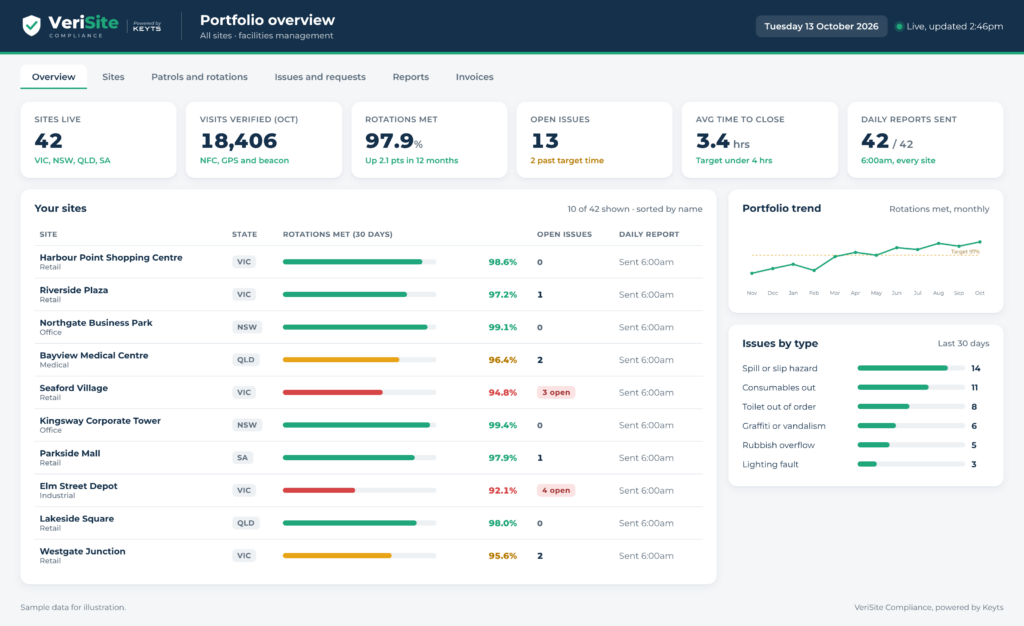Click the QLD state tag for Bayview Medical Centre
The image size is (1024, 626).
tap(246, 360)
